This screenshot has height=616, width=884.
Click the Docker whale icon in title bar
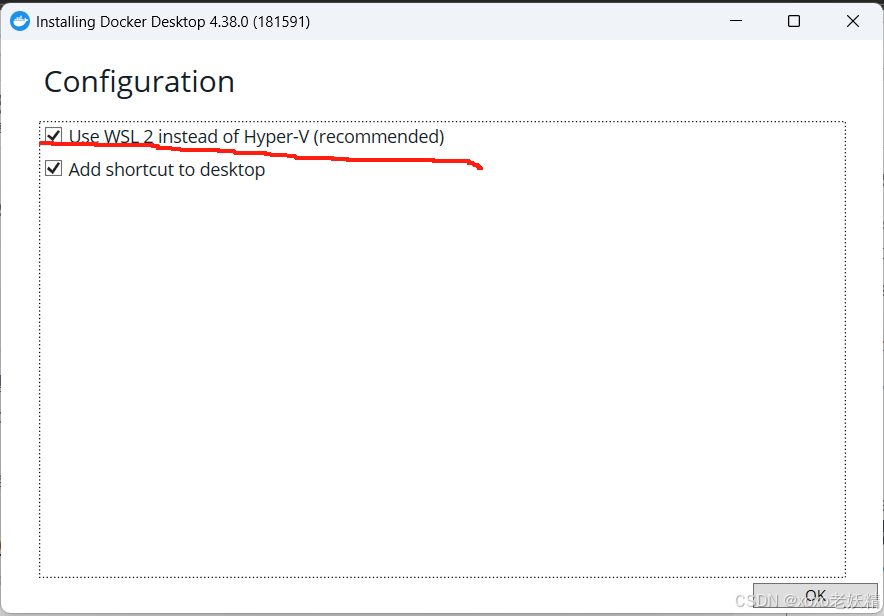(20, 21)
